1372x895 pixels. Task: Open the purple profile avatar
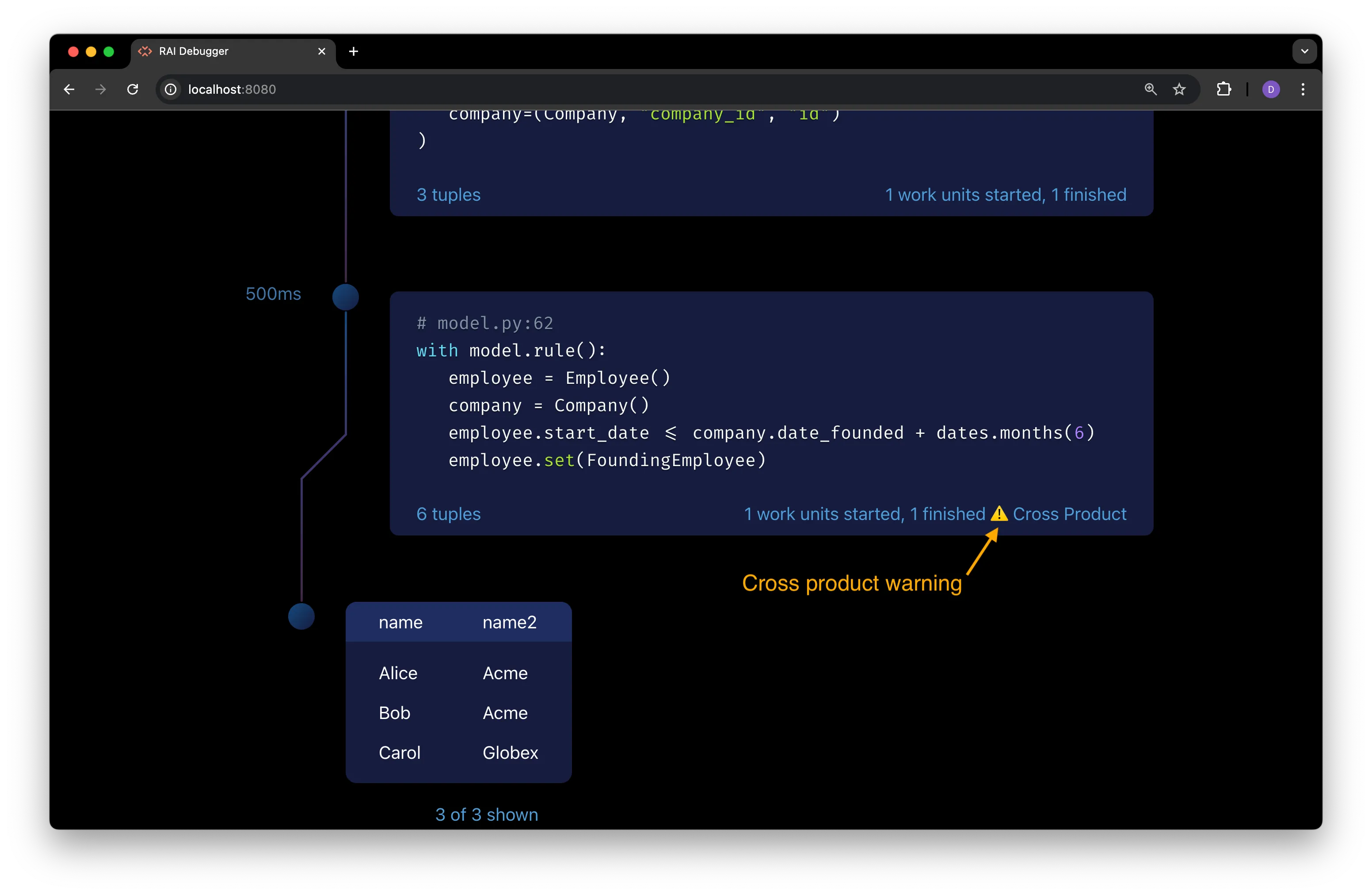[x=1270, y=89]
